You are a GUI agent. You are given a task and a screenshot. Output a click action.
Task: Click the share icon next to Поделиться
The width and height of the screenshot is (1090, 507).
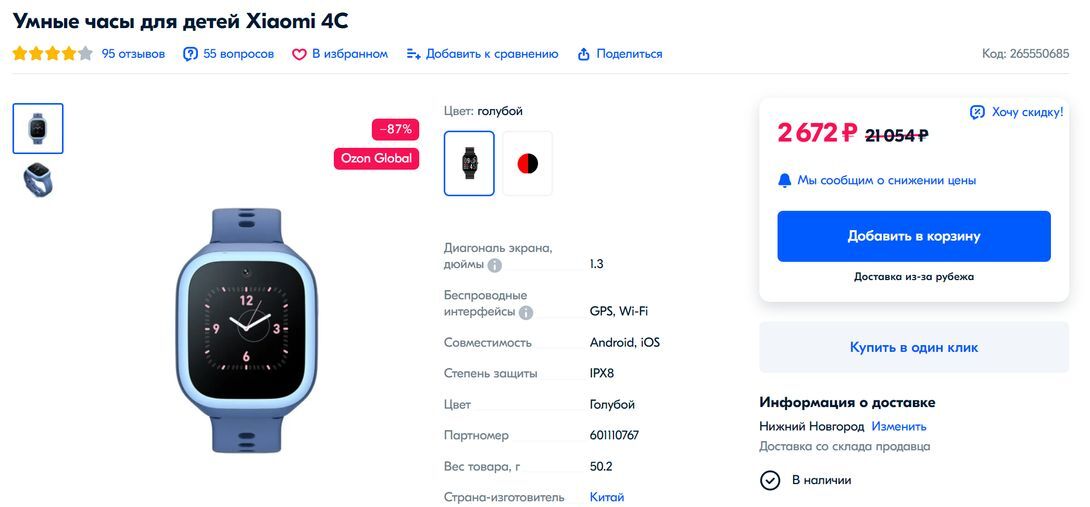584,54
